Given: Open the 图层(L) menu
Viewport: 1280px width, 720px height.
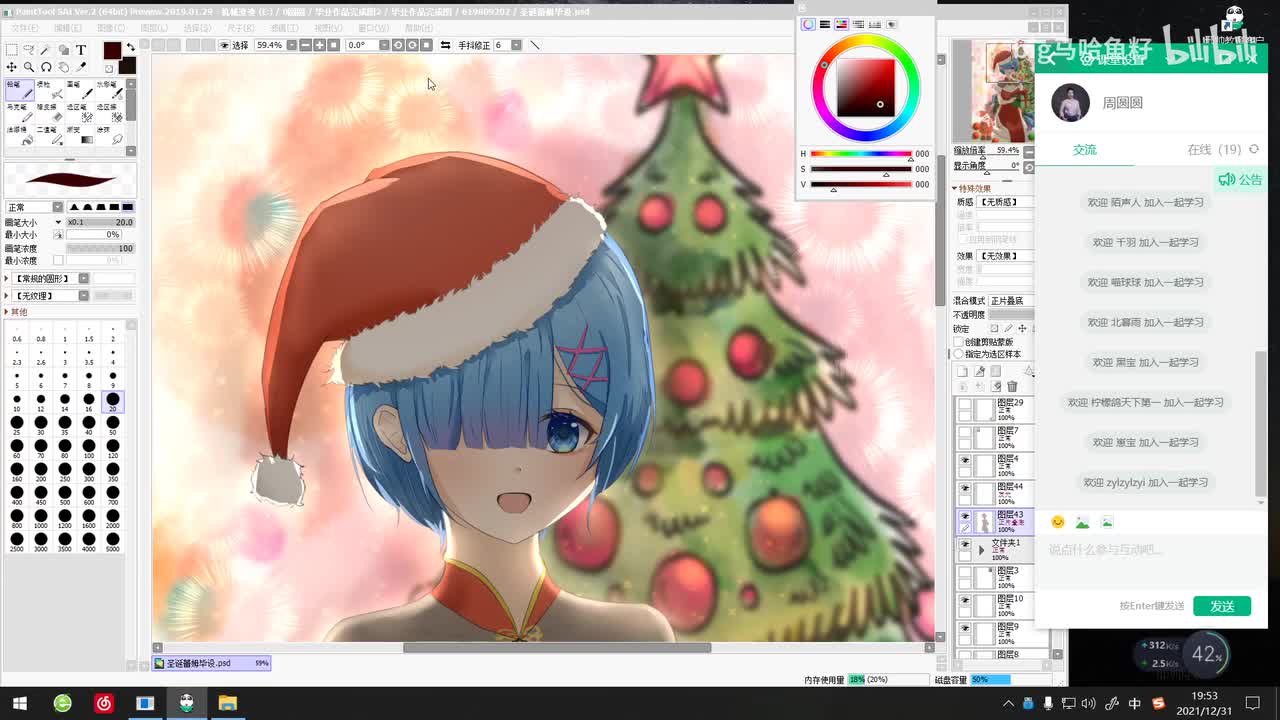Looking at the screenshot, I should [x=153, y=28].
